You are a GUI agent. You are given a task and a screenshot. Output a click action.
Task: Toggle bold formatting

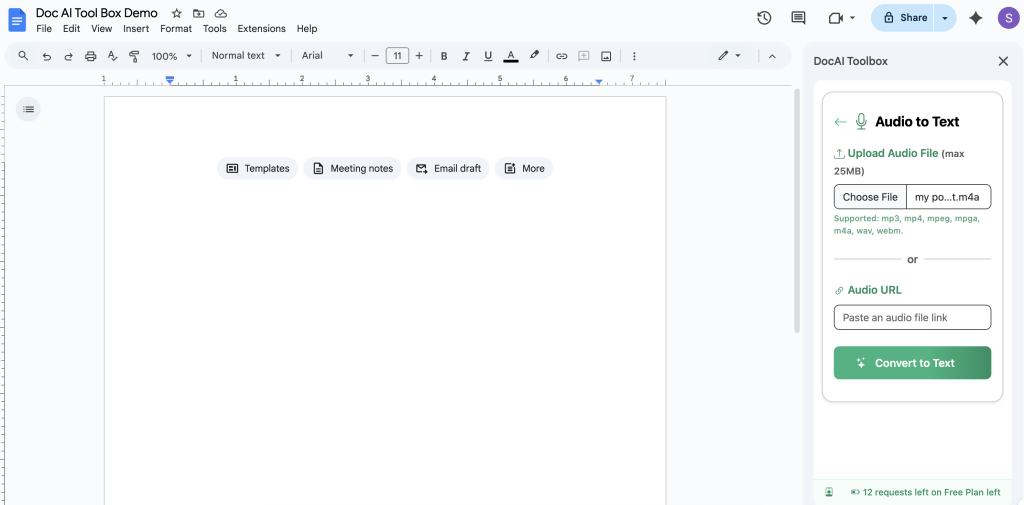tap(444, 56)
